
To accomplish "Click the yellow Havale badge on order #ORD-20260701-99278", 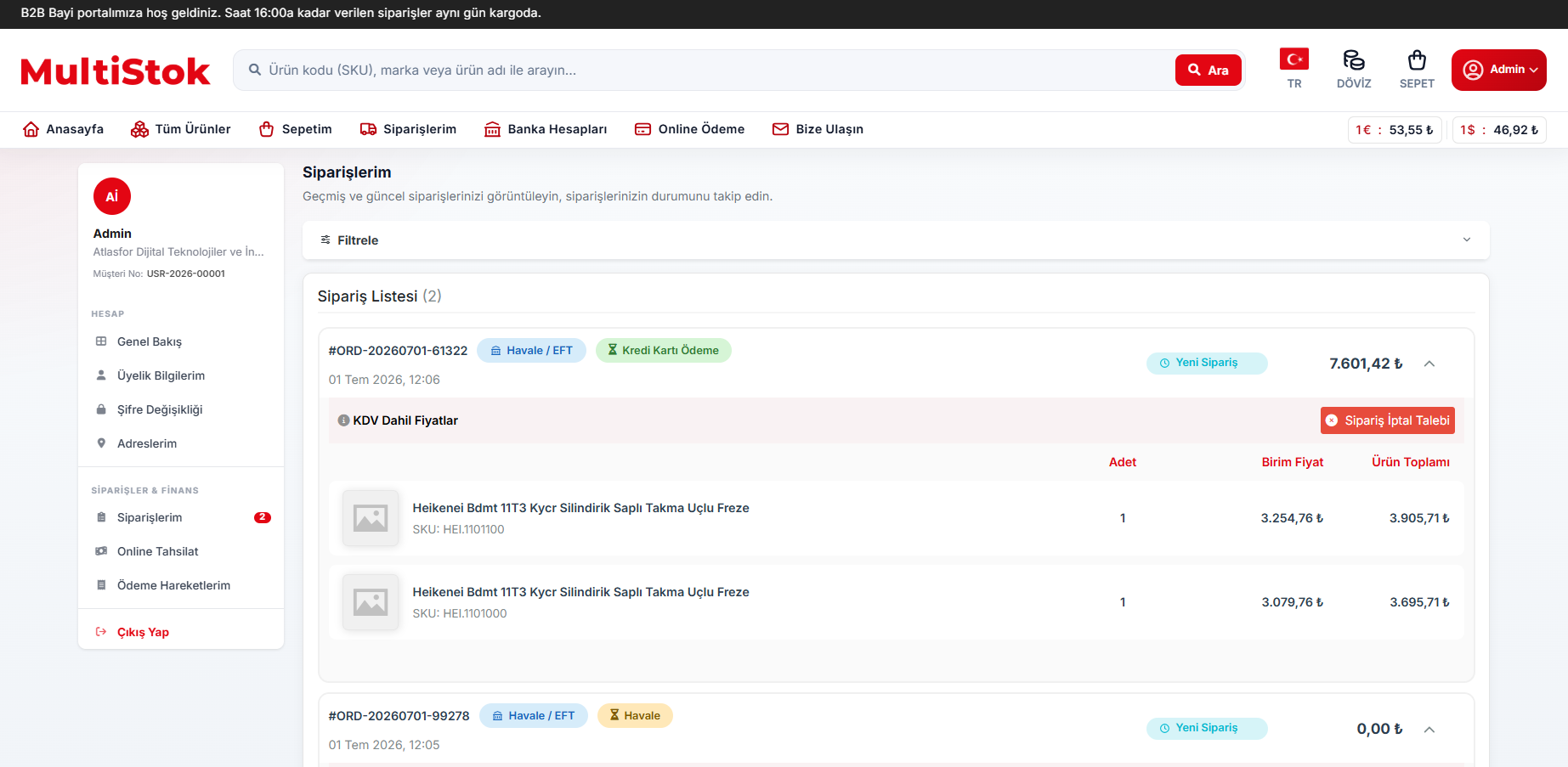I will 635,715.
